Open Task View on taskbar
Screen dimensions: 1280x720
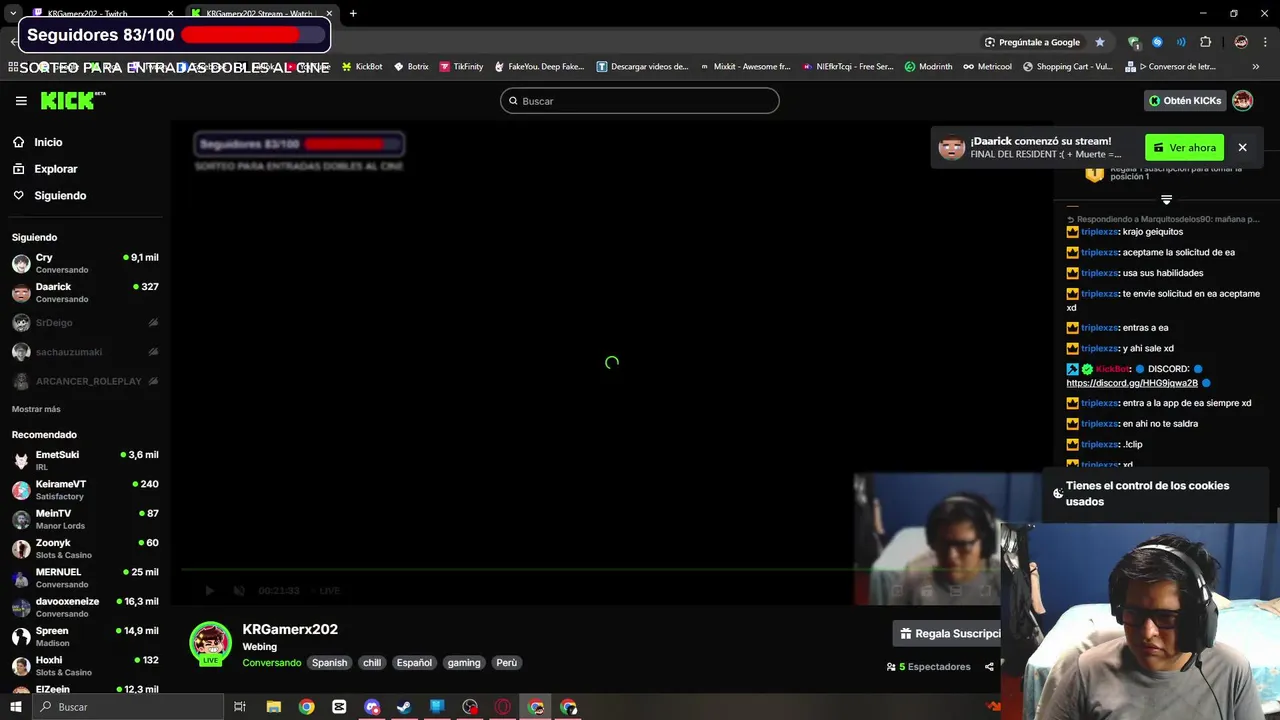pos(240,707)
